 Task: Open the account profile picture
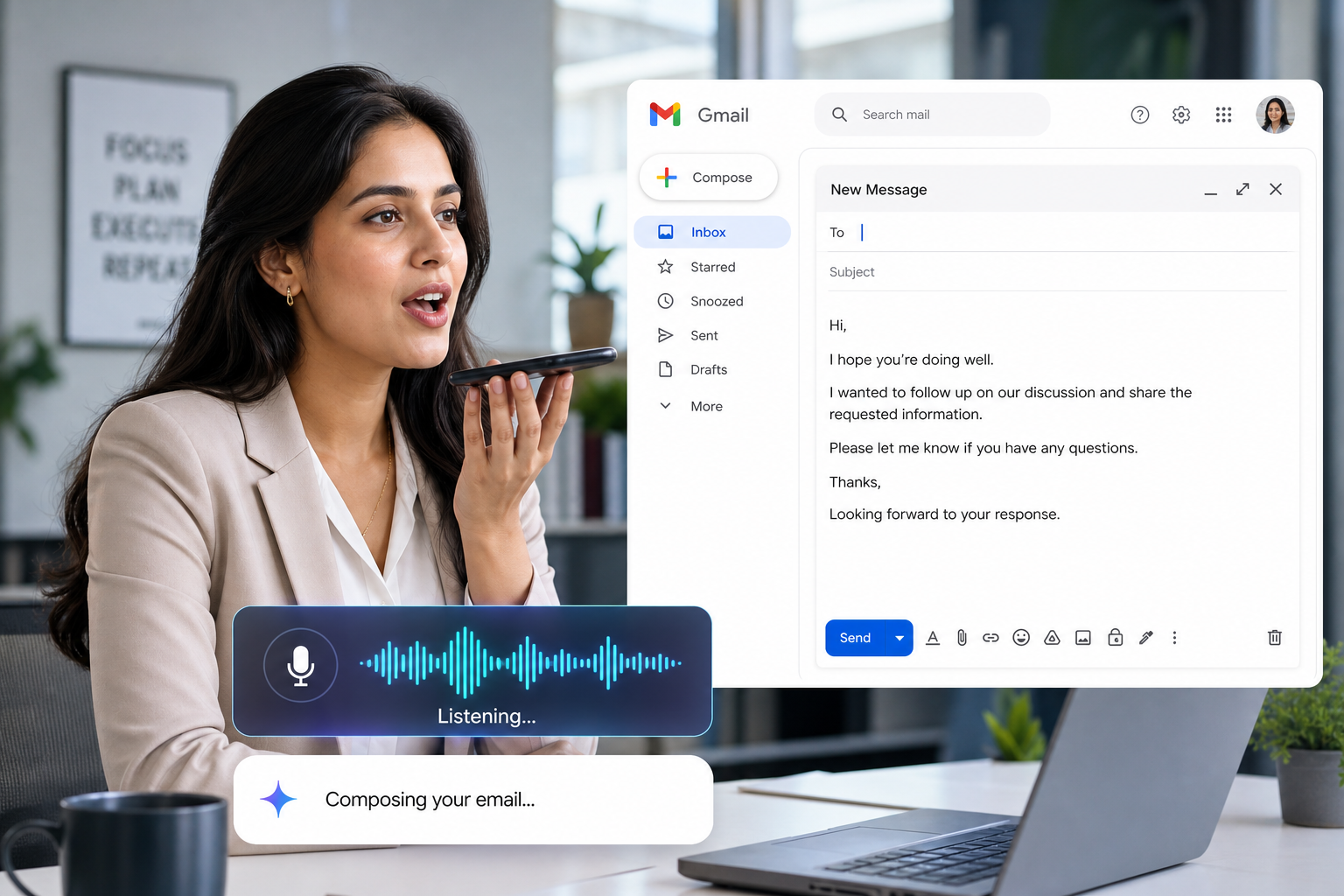pos(1275,115)
